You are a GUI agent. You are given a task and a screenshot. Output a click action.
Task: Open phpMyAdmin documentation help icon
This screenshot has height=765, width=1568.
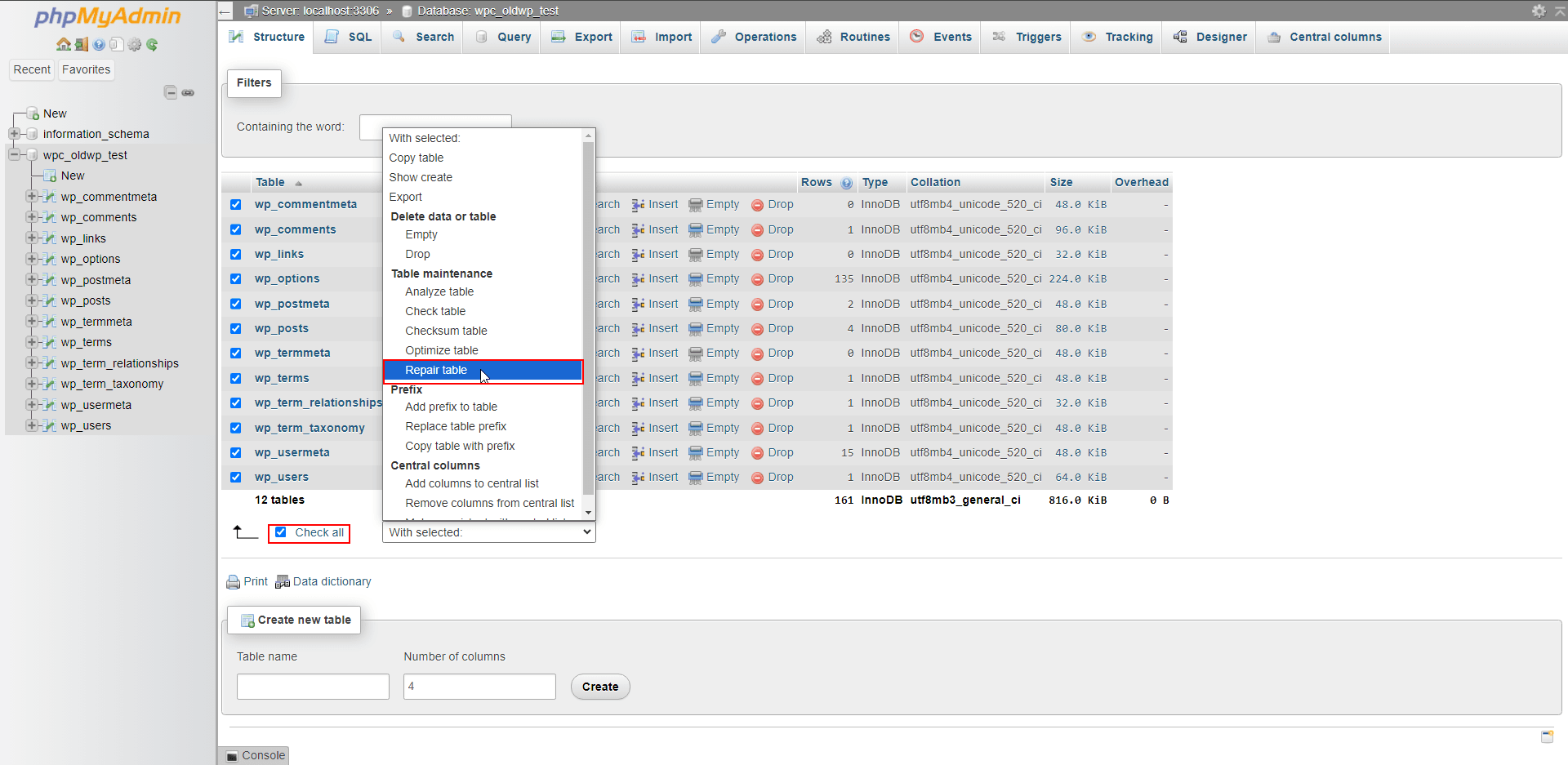tap(99, 44)
